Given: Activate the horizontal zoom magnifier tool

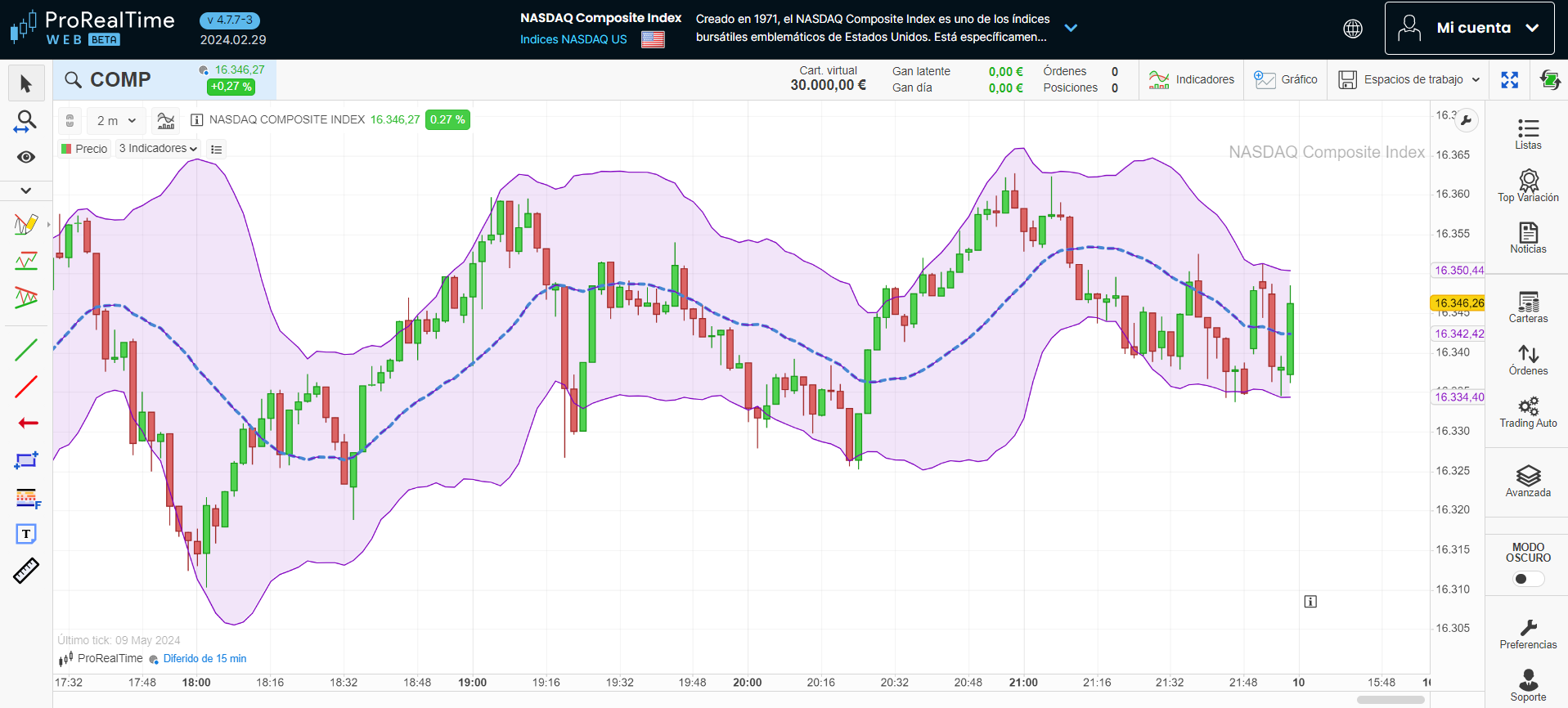Looking at the screenshot, I should click(x=26, y=122).
